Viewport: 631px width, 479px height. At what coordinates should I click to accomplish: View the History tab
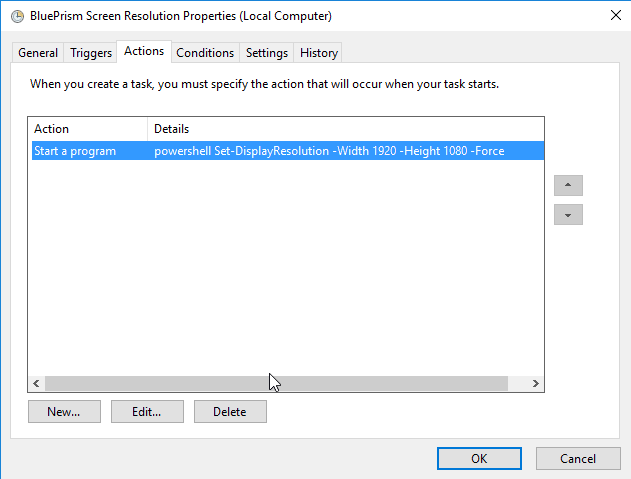pos(319,53)
